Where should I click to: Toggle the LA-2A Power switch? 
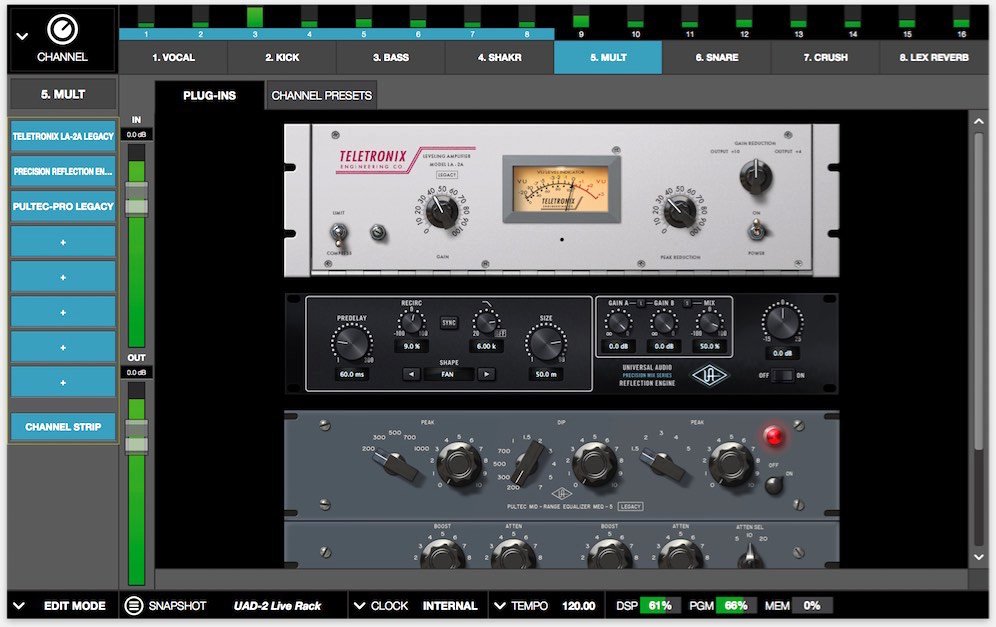pos(756,230)
